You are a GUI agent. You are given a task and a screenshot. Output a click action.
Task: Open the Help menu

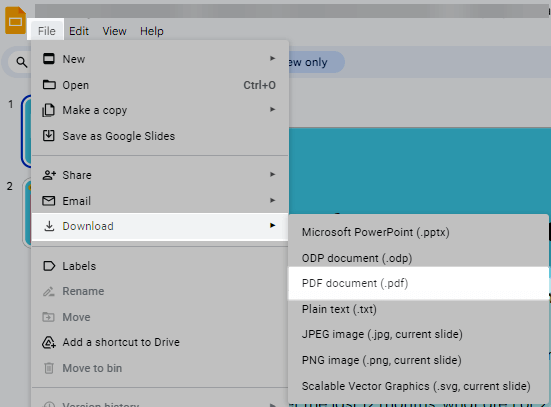click(151, 31)
